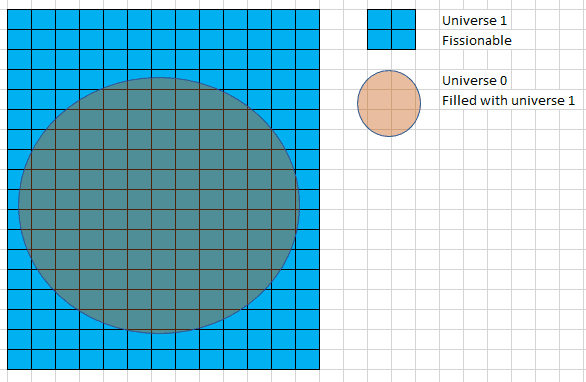The image size is (586, 382).
Task: Select top-left blue cell of the large grid
Action: click(19, 19)
